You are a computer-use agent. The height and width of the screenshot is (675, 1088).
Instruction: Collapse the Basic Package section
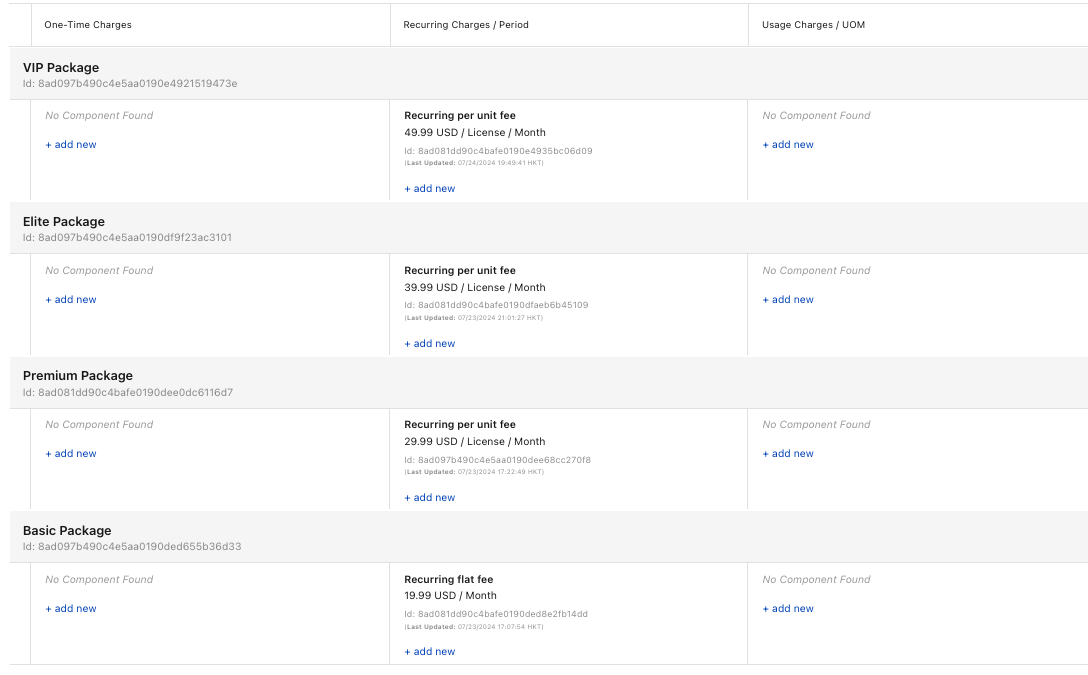tap(67, 530)
